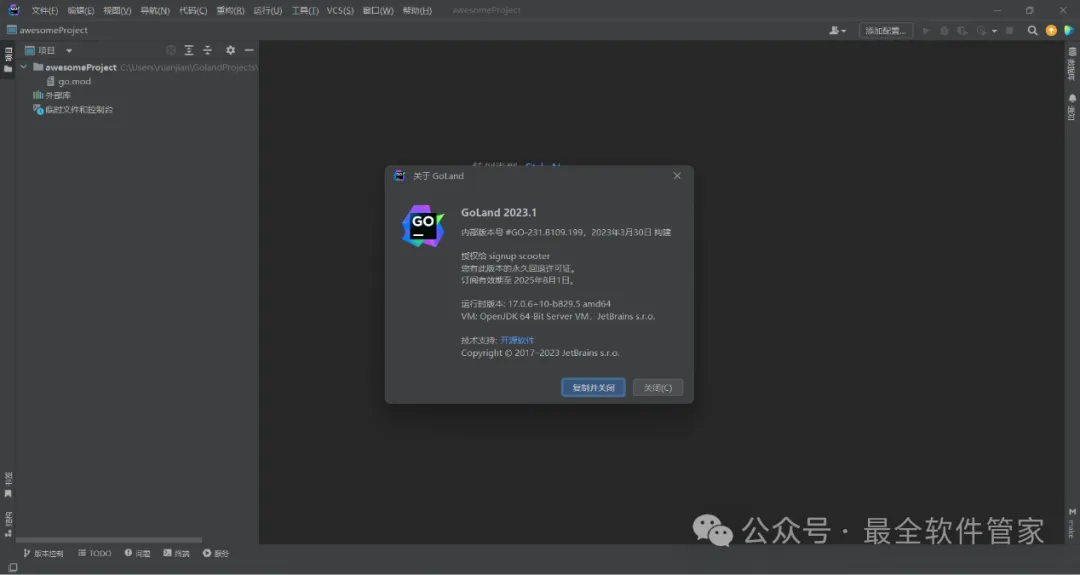Open the dropdown arrow beside profiler icon
The height and width of the screenshot is (575, 1080).
coord(994,31)
